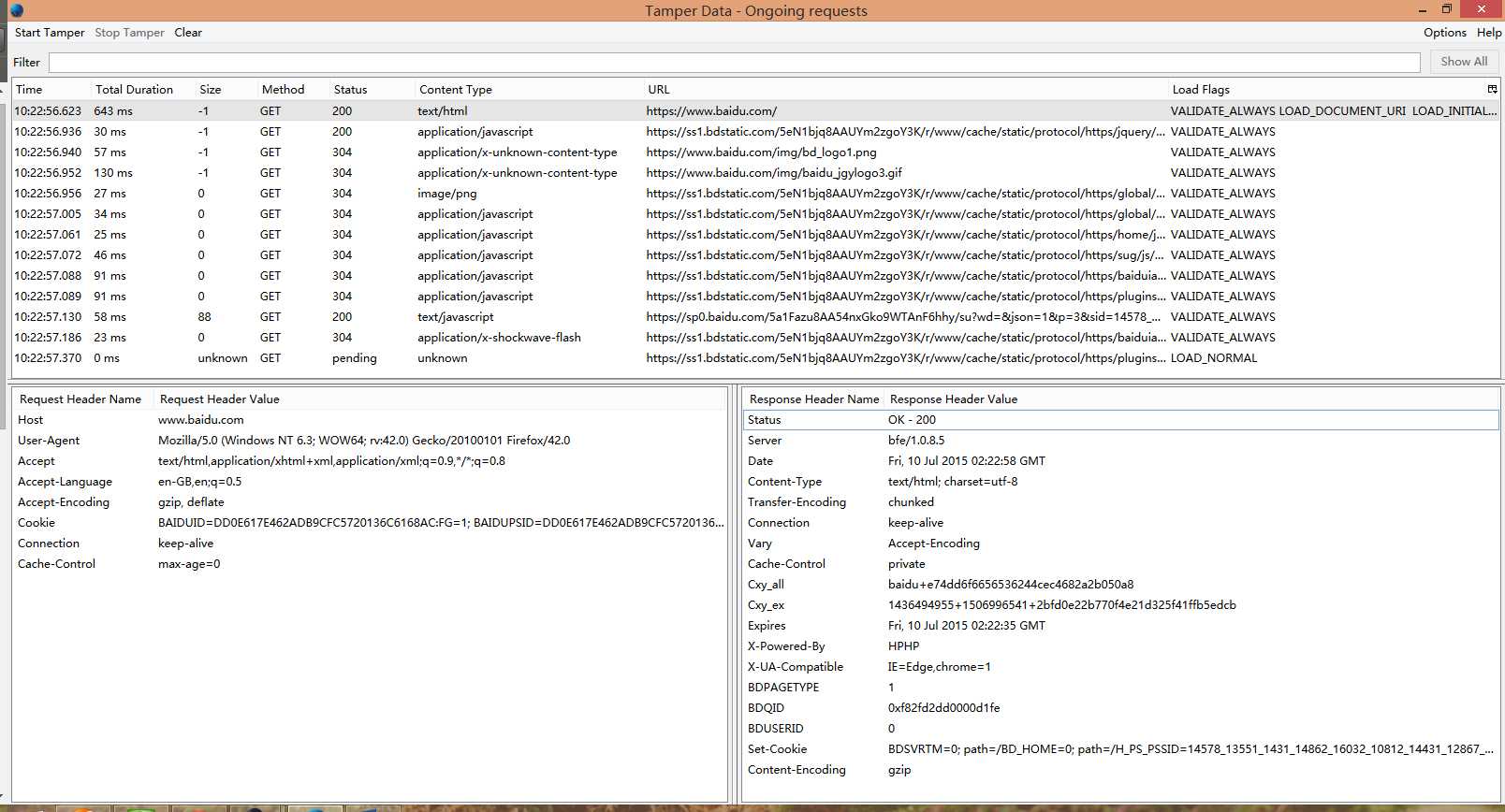1505x812 pixels.
Task: Focus the Filter text field
Action: click(x=735, y=62)
